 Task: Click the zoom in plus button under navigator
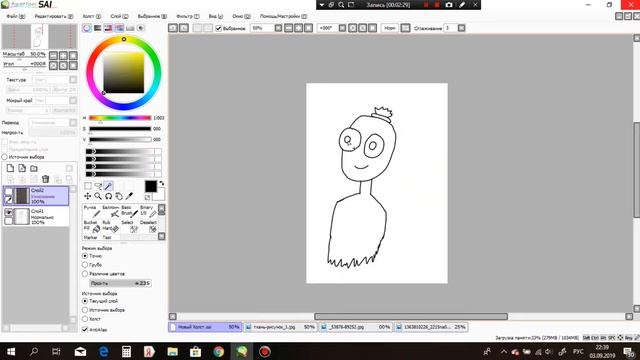point(63,56)
